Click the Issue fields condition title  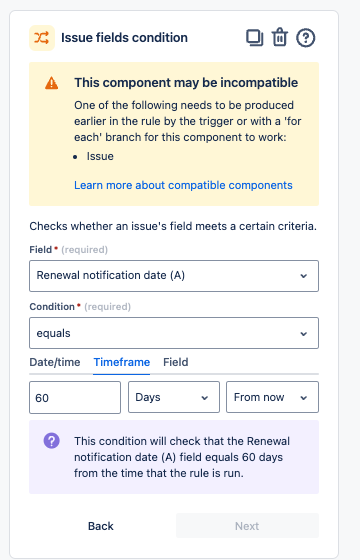(x=124, y=38)
